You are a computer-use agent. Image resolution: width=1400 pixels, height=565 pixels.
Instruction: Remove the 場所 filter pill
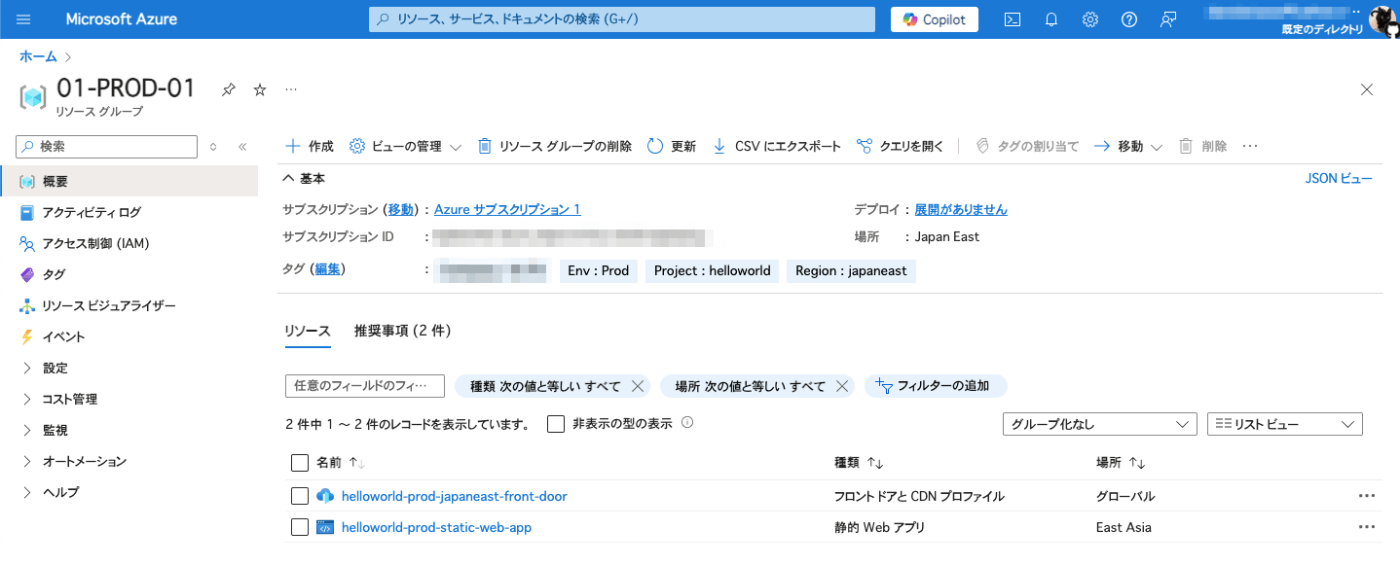(x=842, y=386)
